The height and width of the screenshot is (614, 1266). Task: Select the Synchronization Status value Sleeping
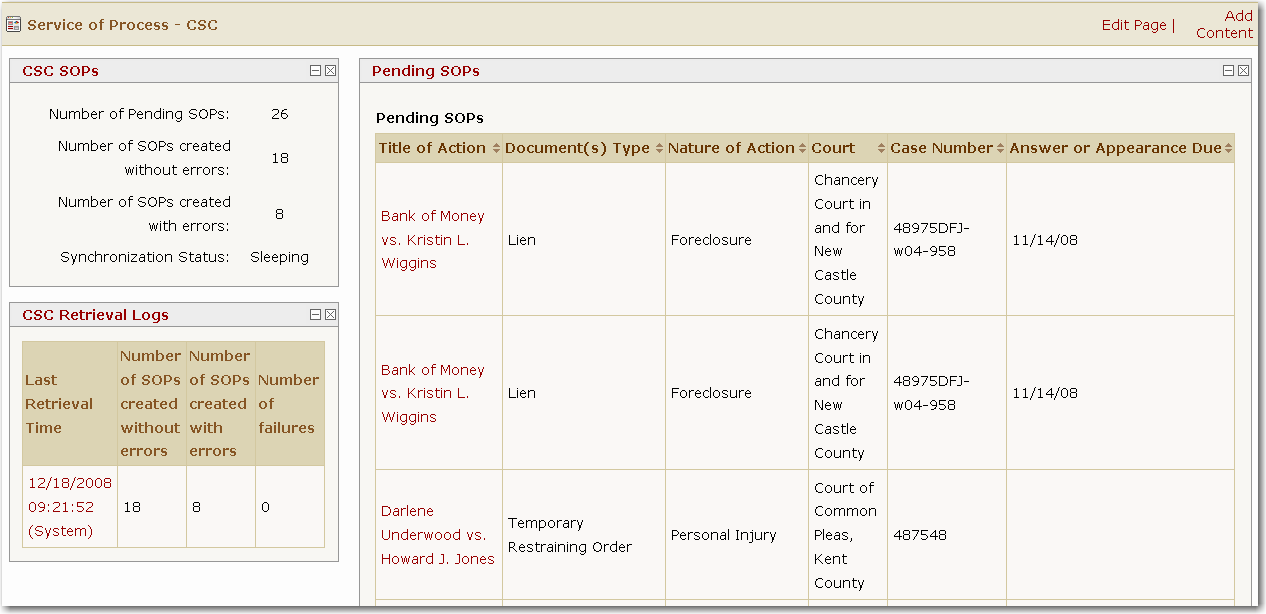(x=279, y=257)
